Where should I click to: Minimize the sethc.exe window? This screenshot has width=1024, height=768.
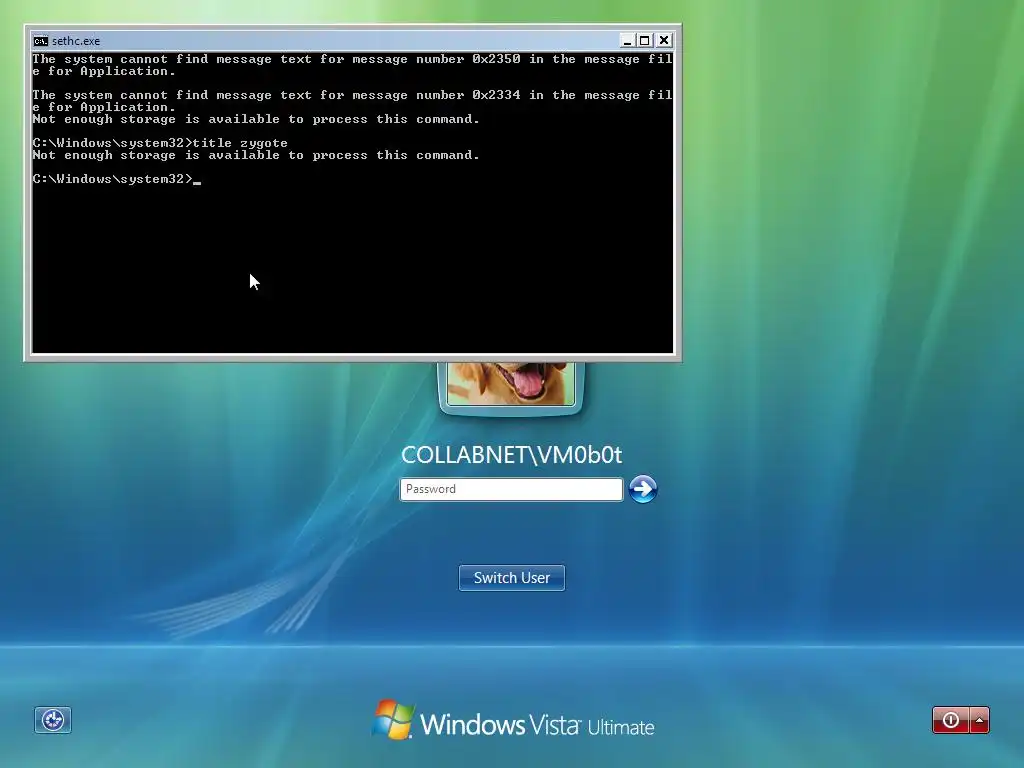click(x=627, y=40)
